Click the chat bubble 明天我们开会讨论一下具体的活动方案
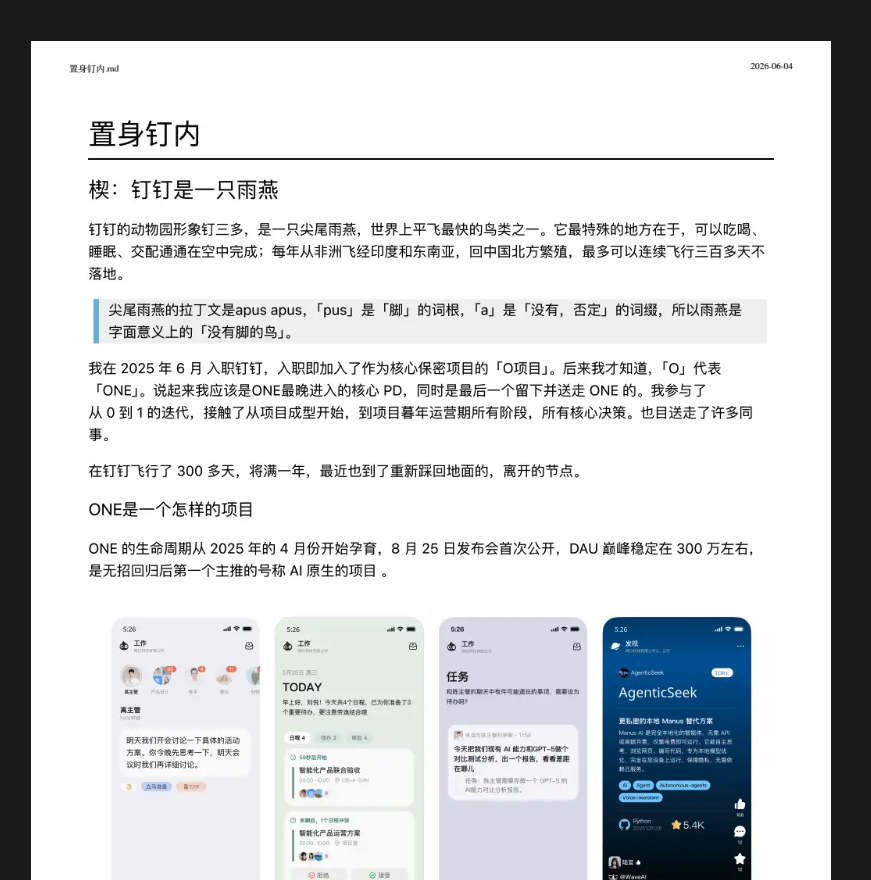Viewport: 871px width, 880px height. (185, 753)
